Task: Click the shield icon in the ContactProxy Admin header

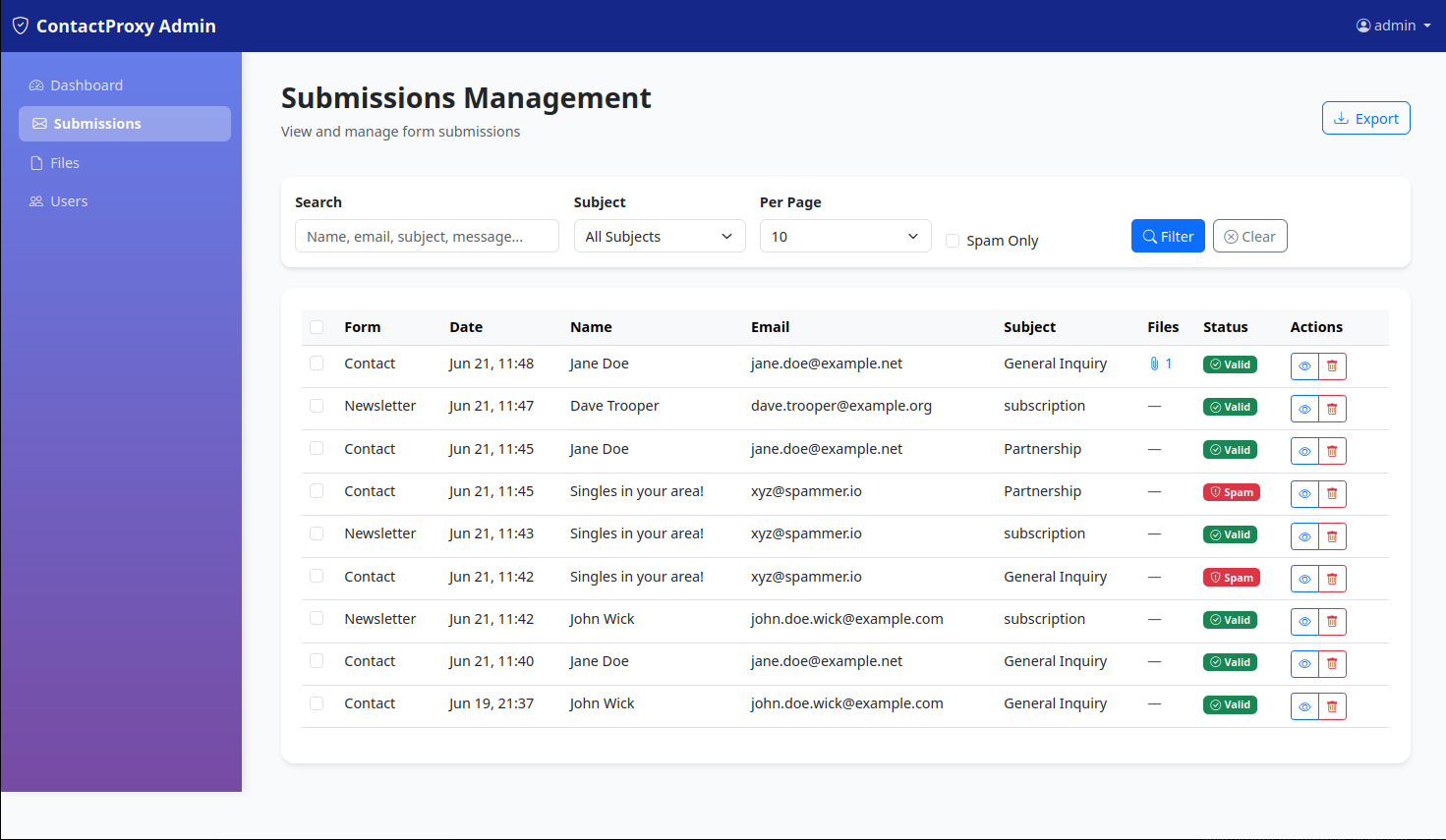Action: [21, 26]
